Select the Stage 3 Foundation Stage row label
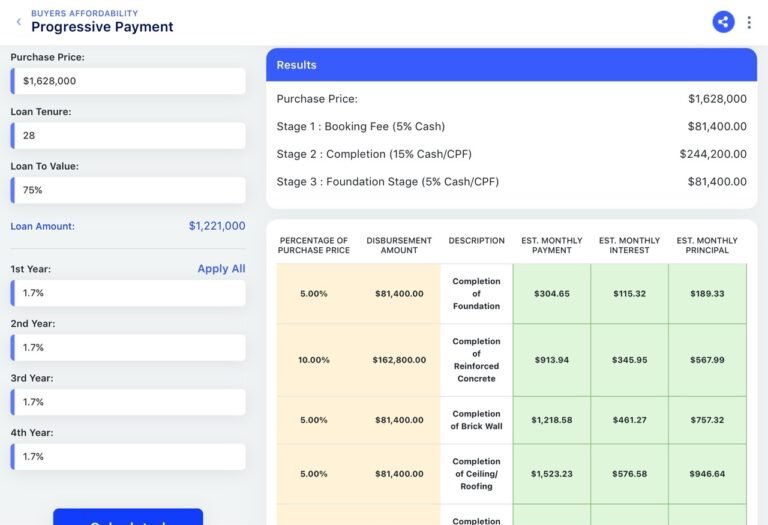Screen dimensions: 768x525 (x=387, y=182)
